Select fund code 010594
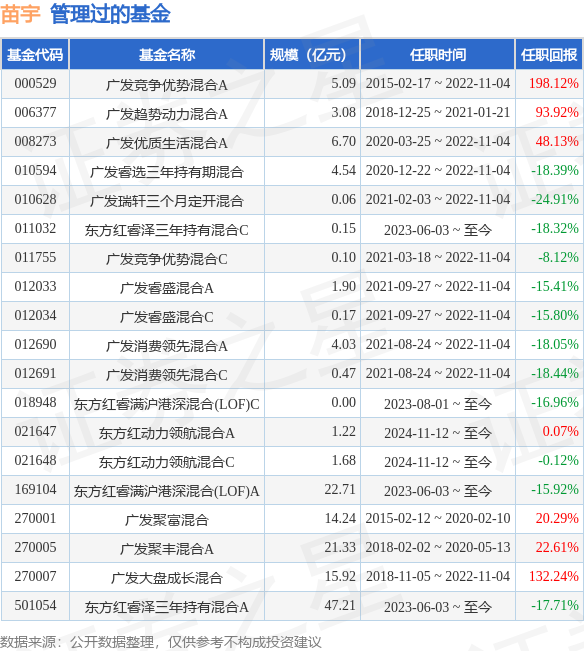Screen dimensions: 584x651 (35, 171)
